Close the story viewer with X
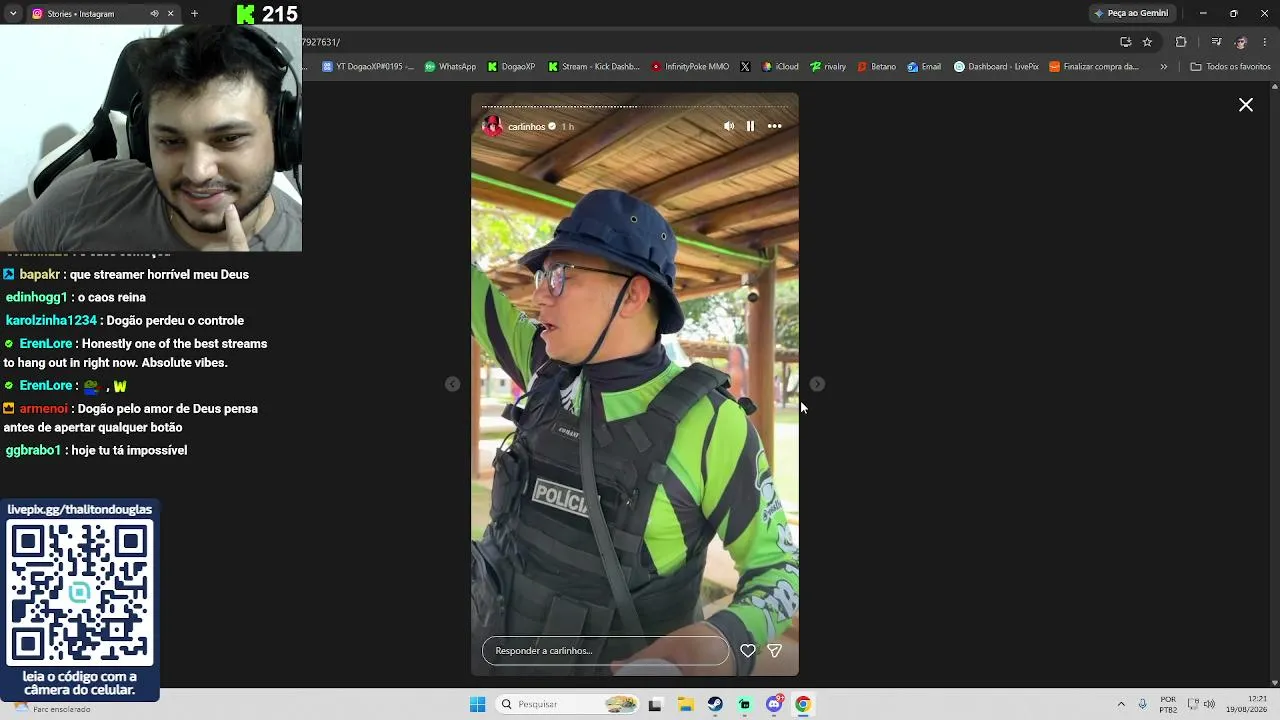Viewport: 1280px width, 720px height. [1246, 105]
